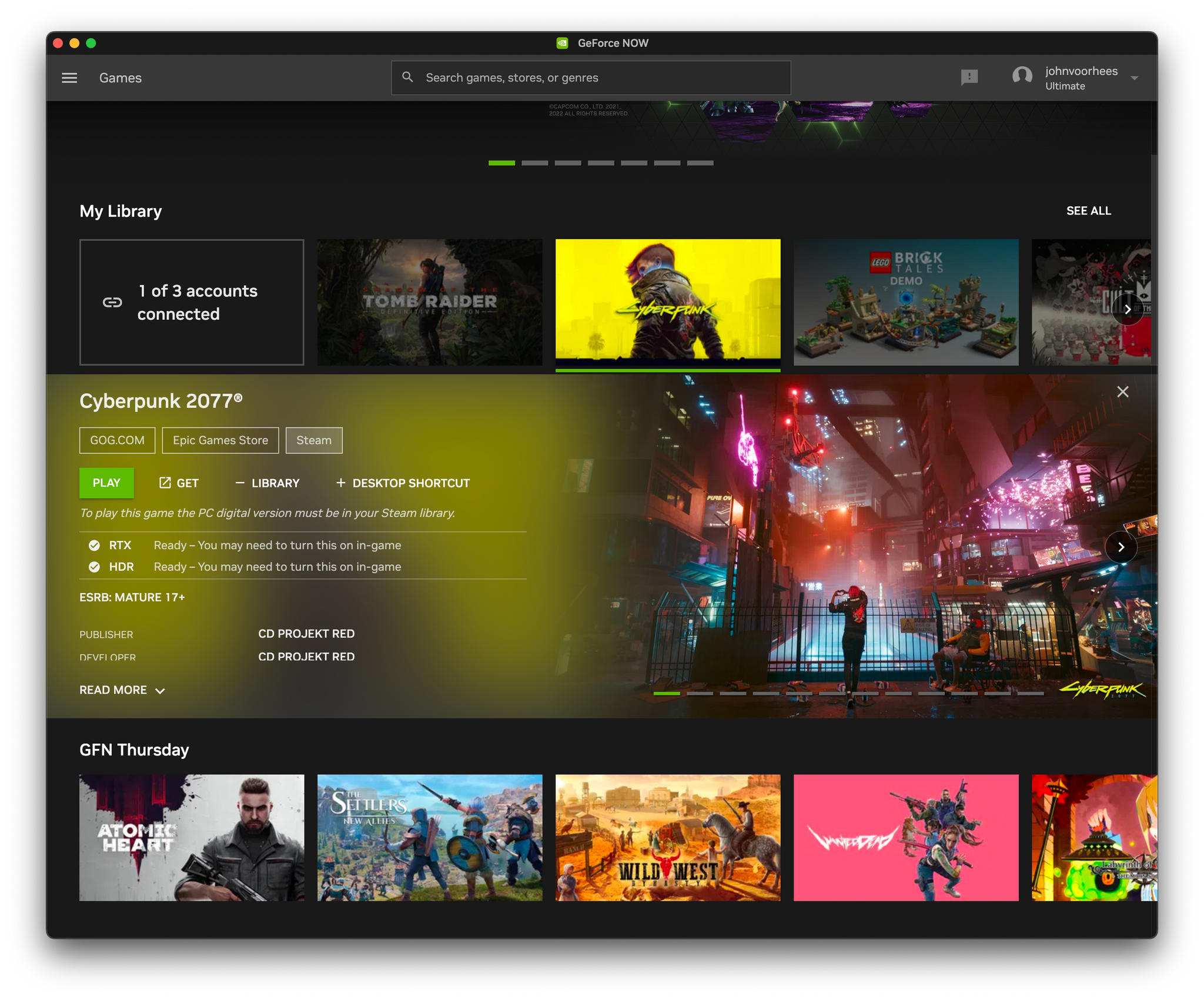Click the GeForce NOW app icon in title bar

tap(565, 43)
